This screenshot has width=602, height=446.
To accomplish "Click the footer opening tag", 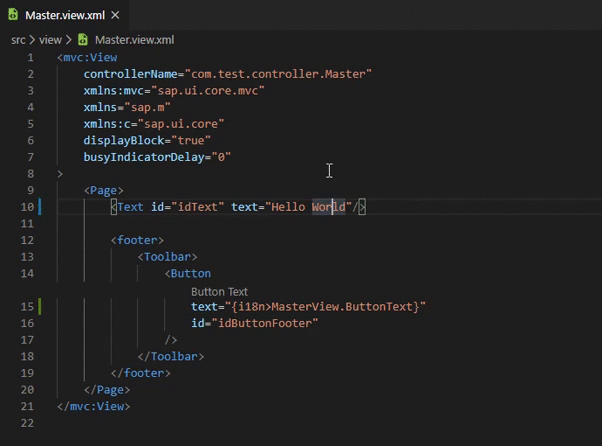I will pos(137,240).
